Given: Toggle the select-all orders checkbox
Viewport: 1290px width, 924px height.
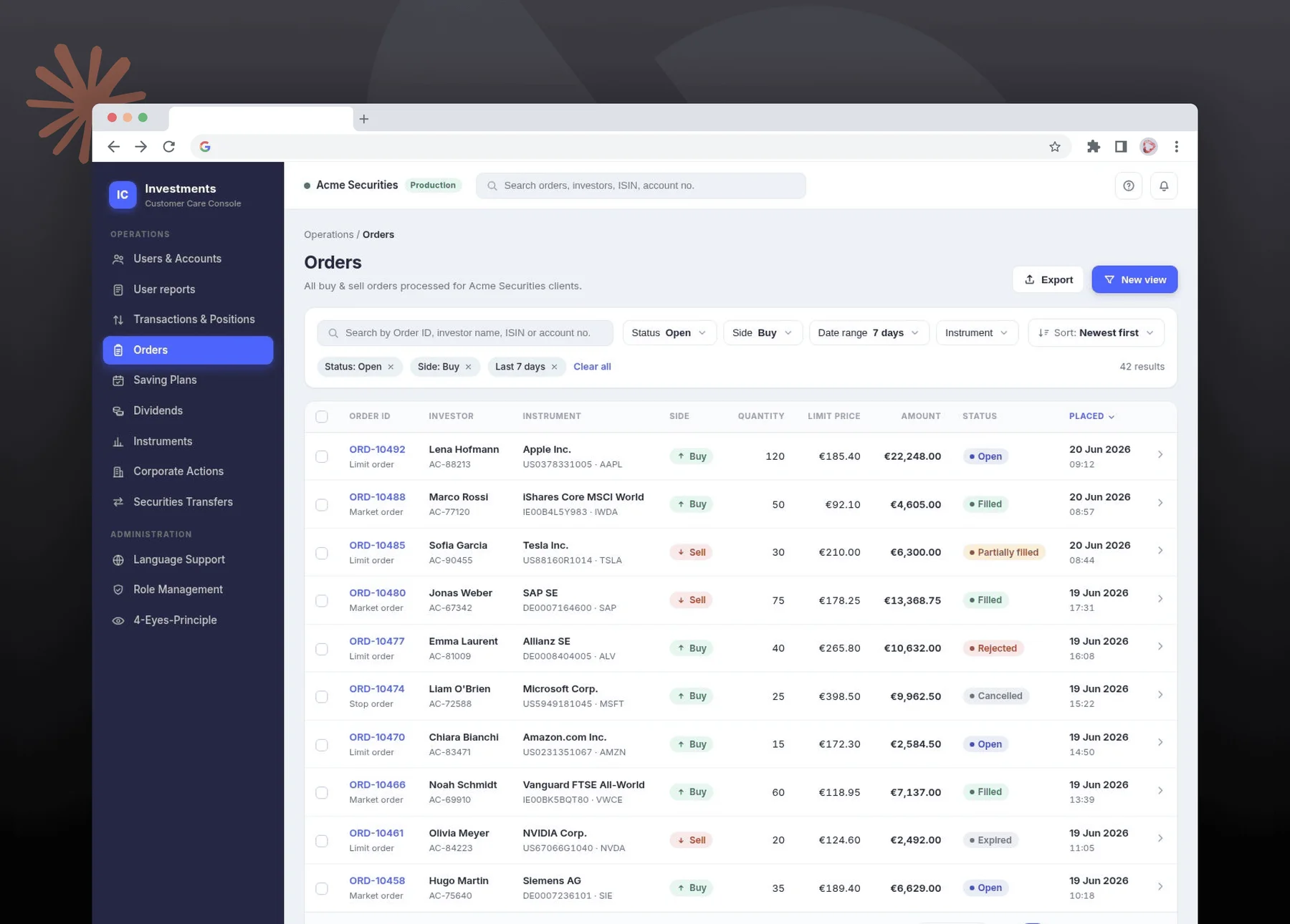Looking at the screenshot, I should [322, 417].
